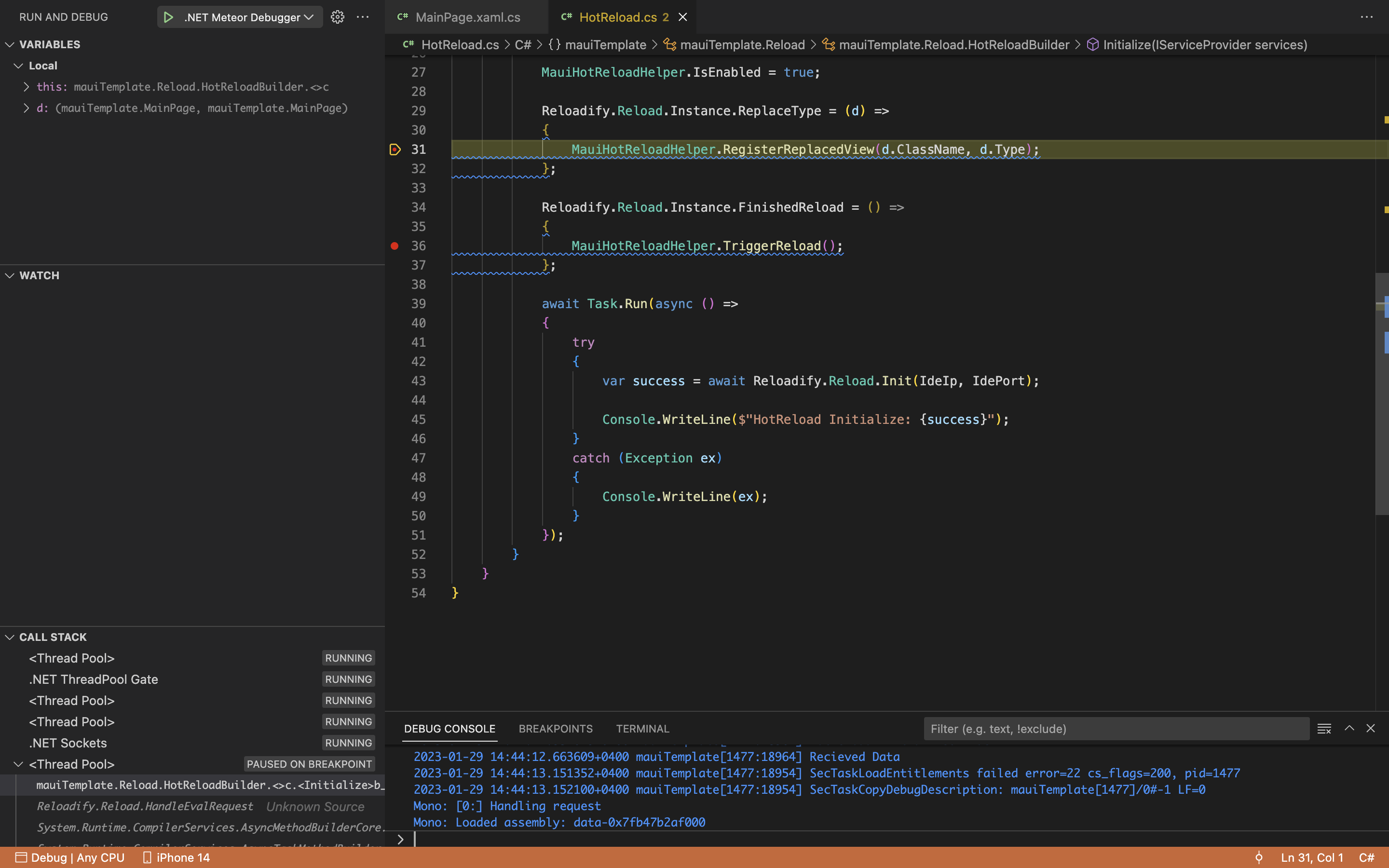Toggle the breakpoint on line 36
Screen dimensions: 1389x868
(x=395, y=246)
